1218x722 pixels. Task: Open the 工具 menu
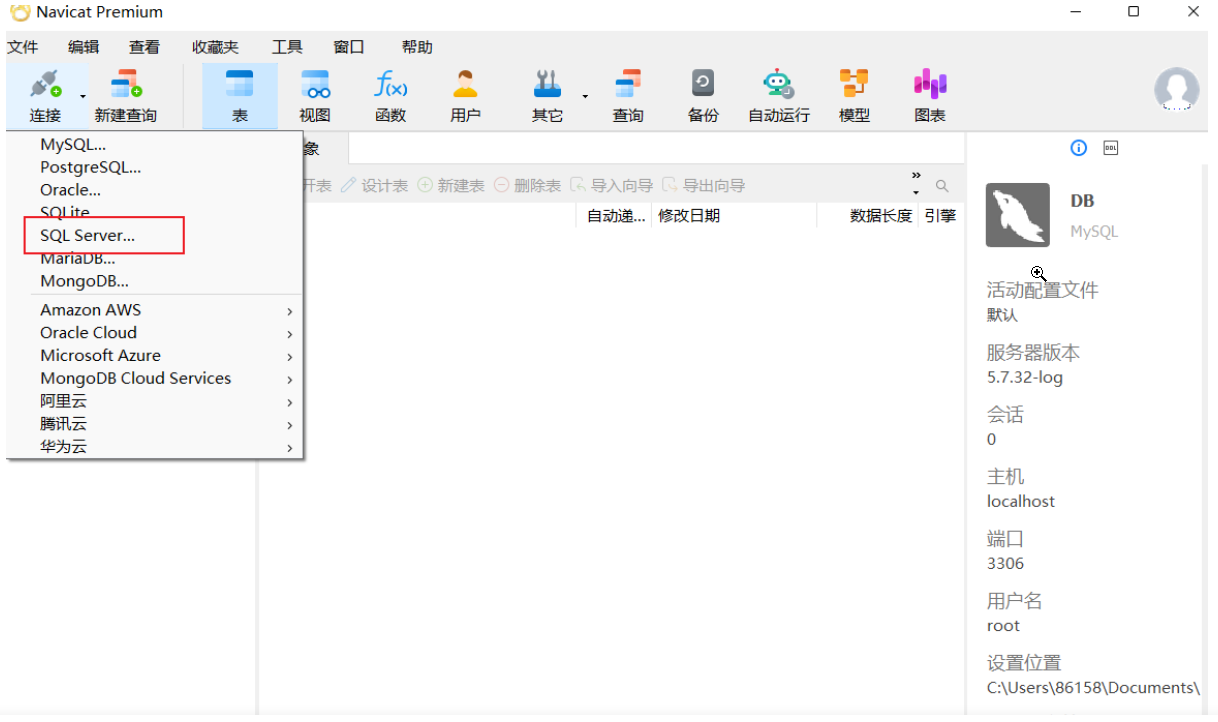[287, 47]
